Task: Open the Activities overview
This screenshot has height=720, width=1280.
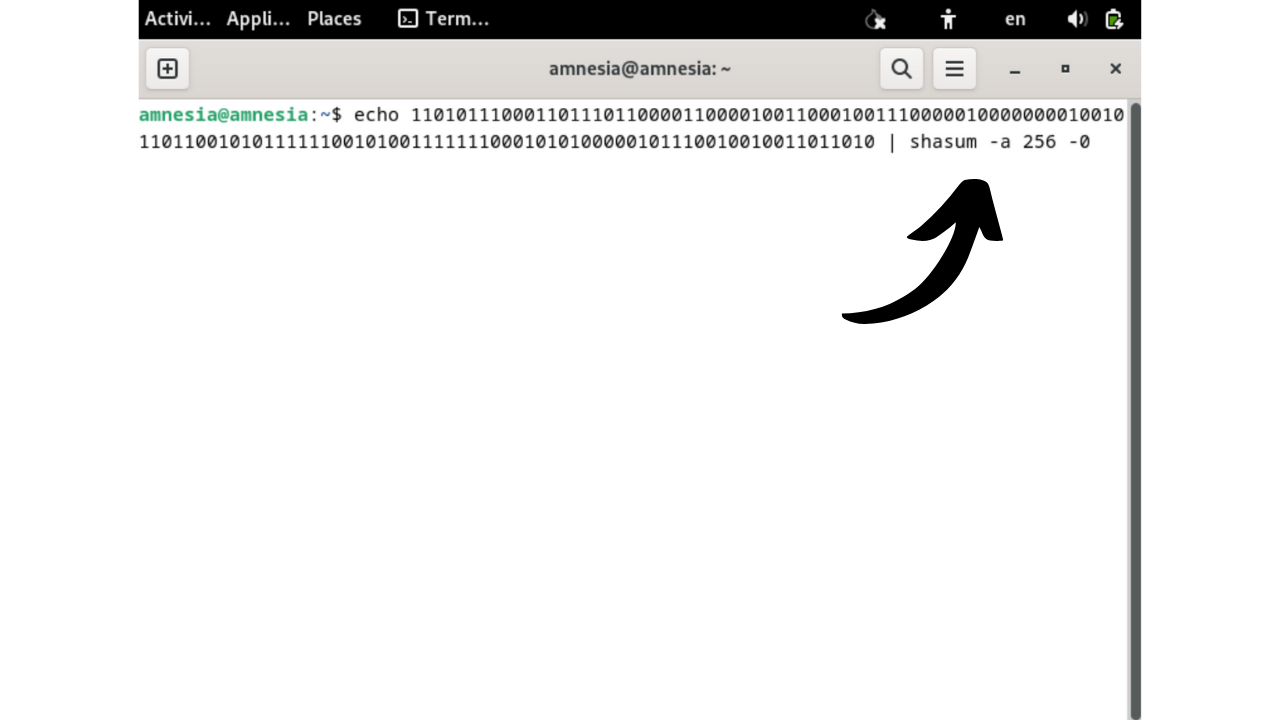Action: point(178,19)
